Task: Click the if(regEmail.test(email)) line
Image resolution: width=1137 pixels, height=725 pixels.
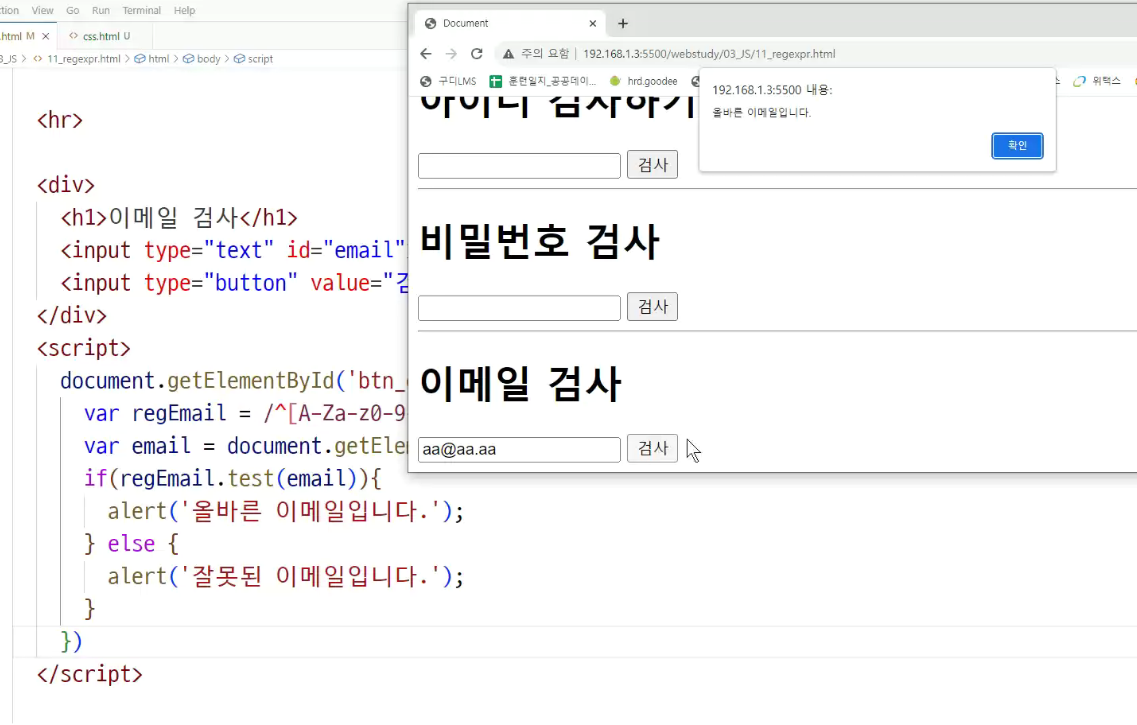Action: [232, 478]
